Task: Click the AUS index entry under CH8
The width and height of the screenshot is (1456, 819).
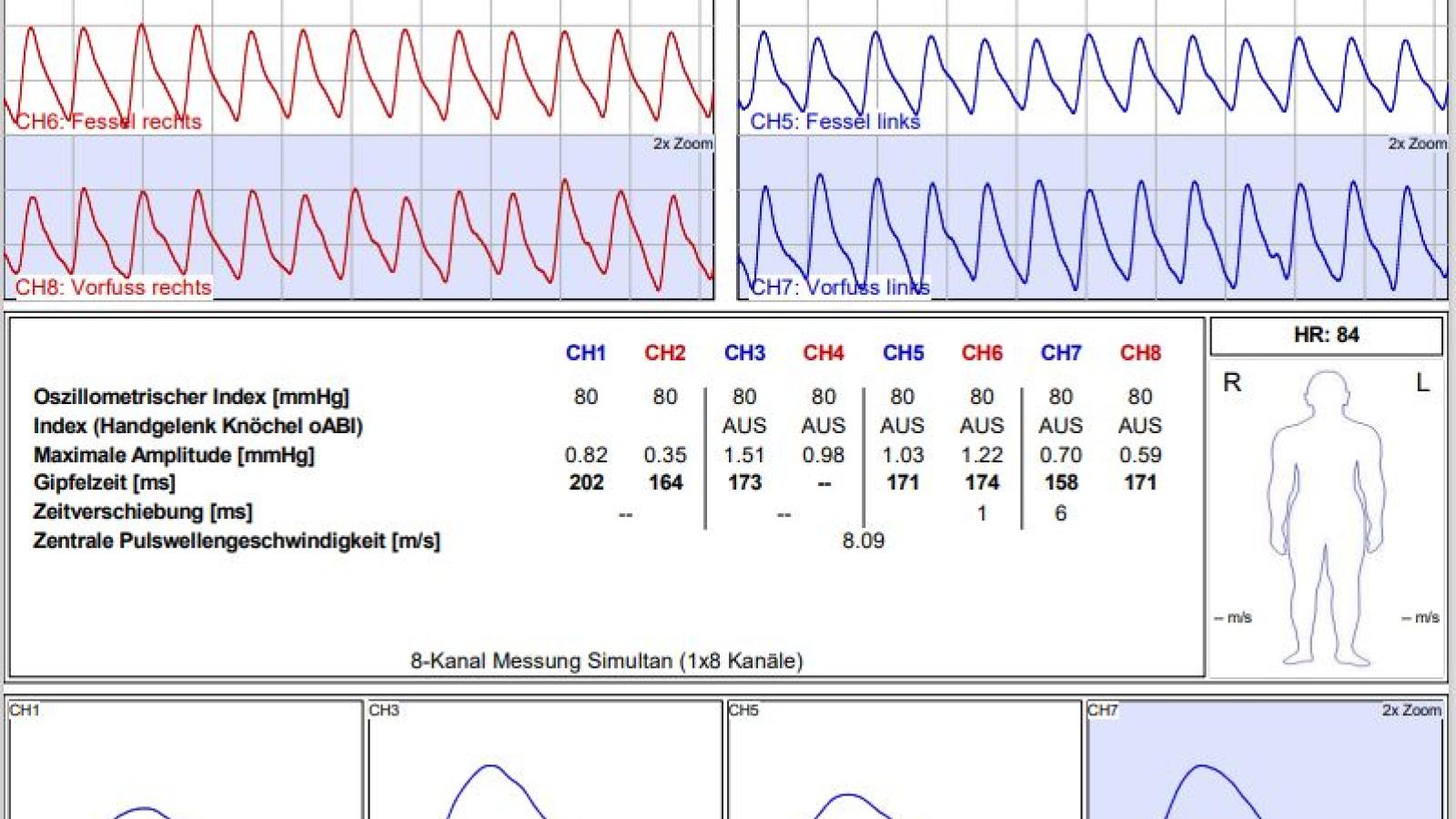Action: [1140, 426]
